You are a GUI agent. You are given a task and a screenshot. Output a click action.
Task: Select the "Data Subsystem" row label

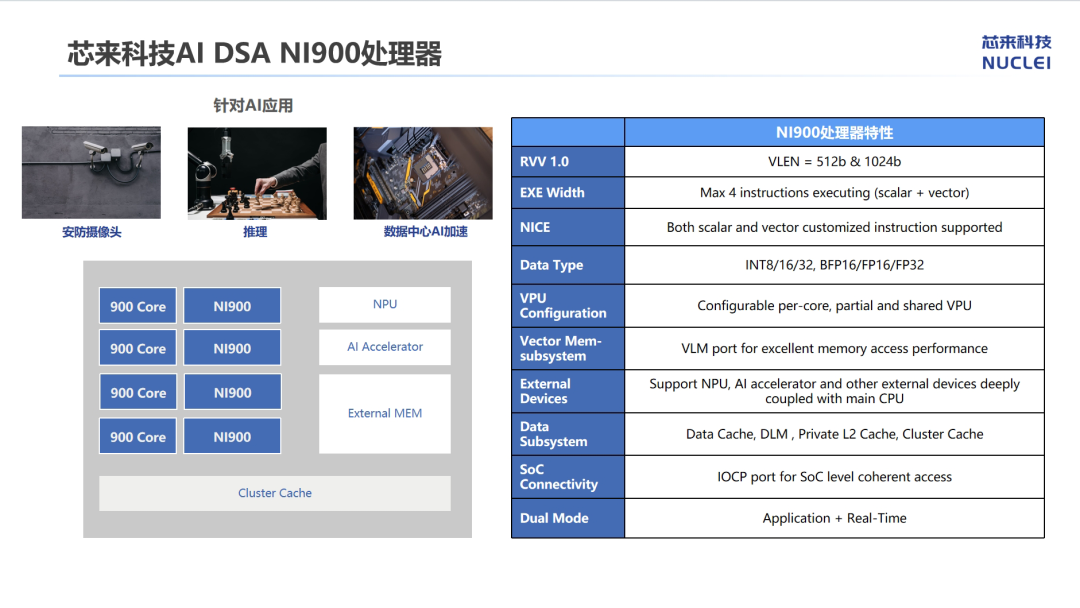pyautogui.click(x=568, y=434)
